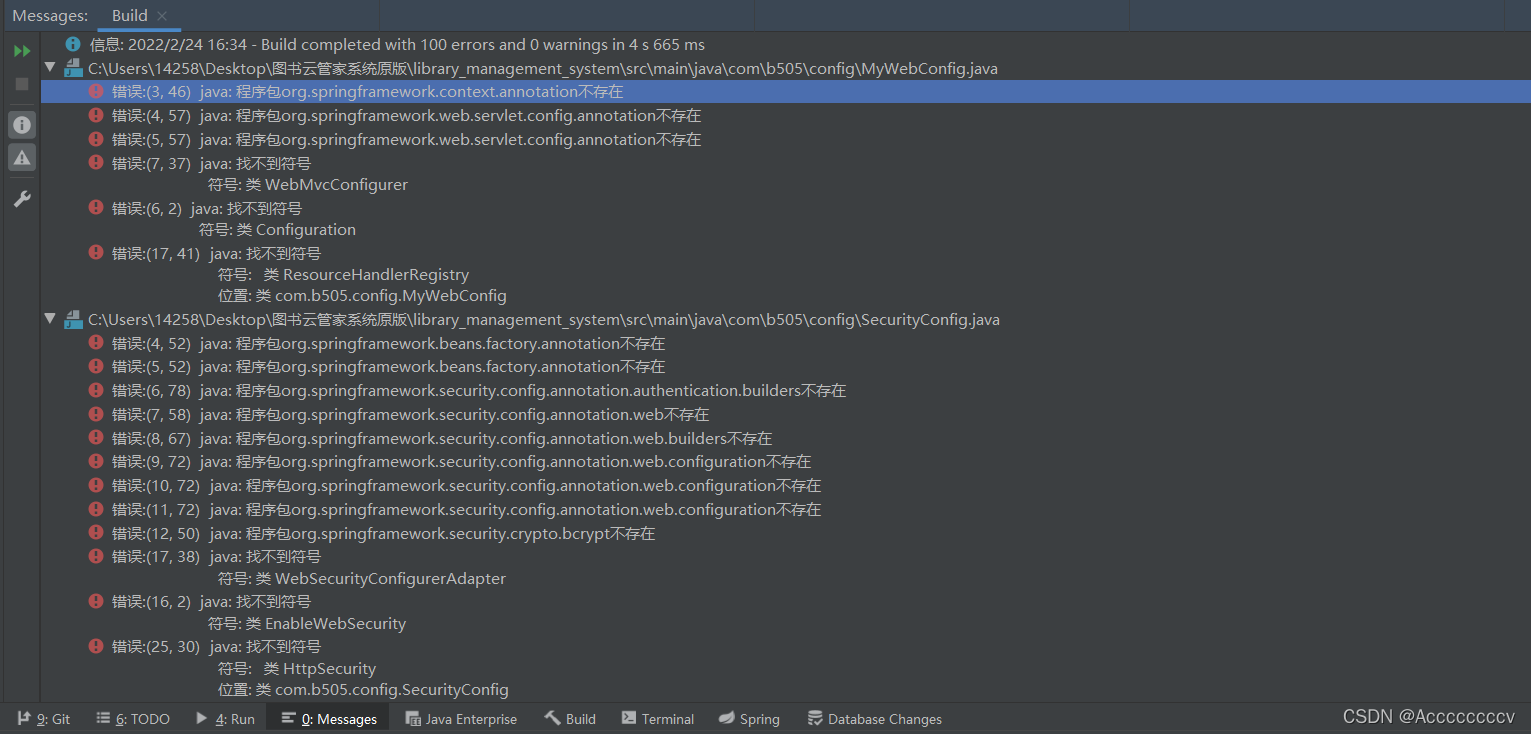Toggle the Show Infos filter icon
This screenshot has height=734, width=1531.
tap(22, 125)
